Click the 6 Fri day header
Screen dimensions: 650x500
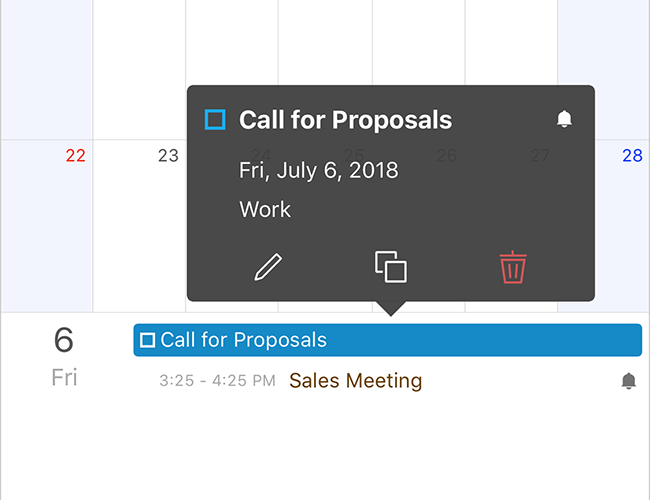click(64, 355)
